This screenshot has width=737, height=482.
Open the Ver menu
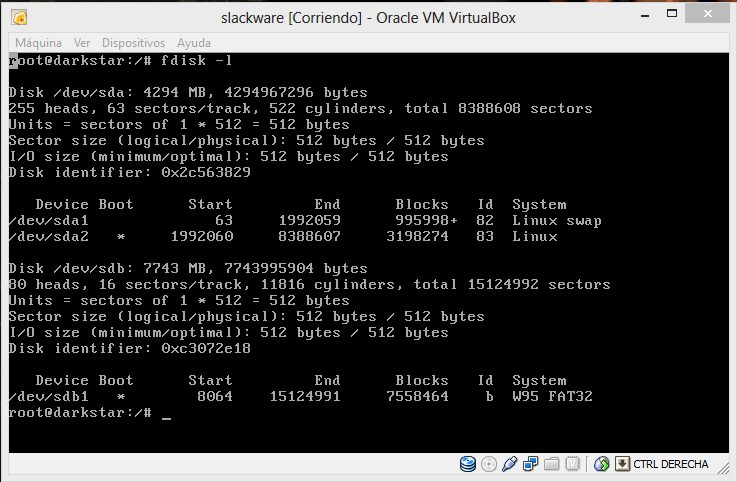[x=82, y=43]
